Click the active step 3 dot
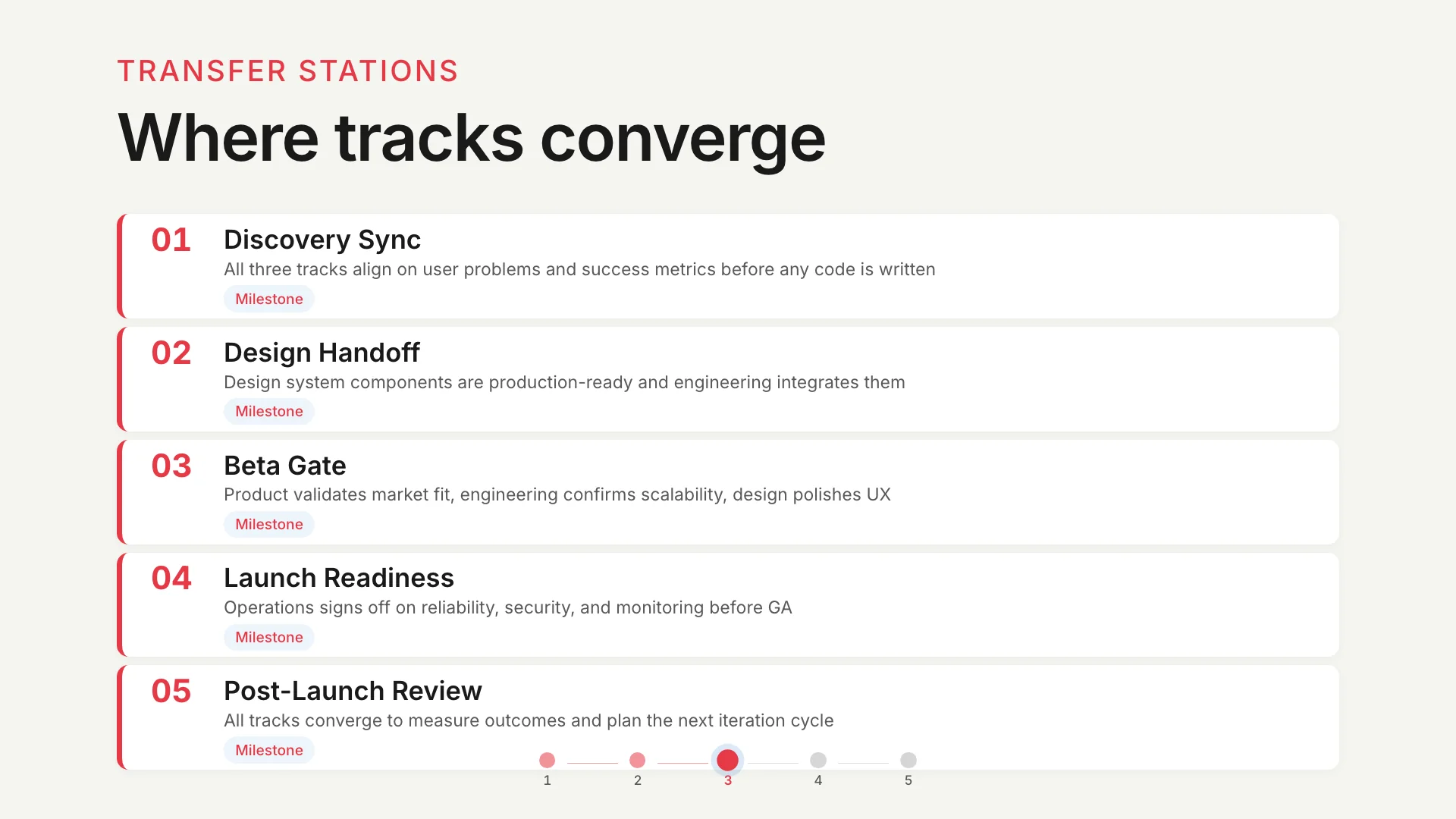This screenshot has height=819, width=1456. point(727,760)
